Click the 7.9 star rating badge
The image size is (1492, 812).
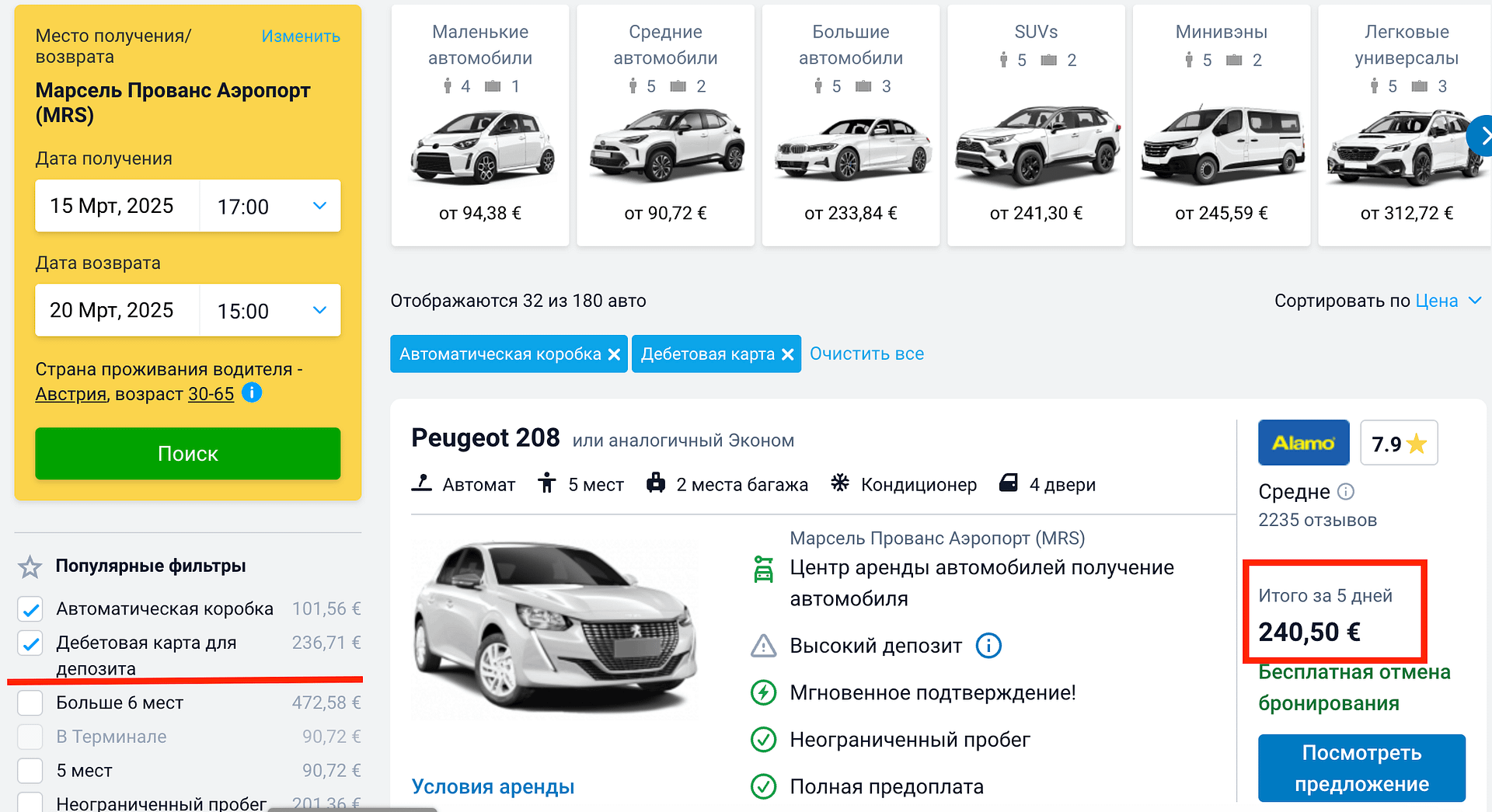click(1399, 443)
